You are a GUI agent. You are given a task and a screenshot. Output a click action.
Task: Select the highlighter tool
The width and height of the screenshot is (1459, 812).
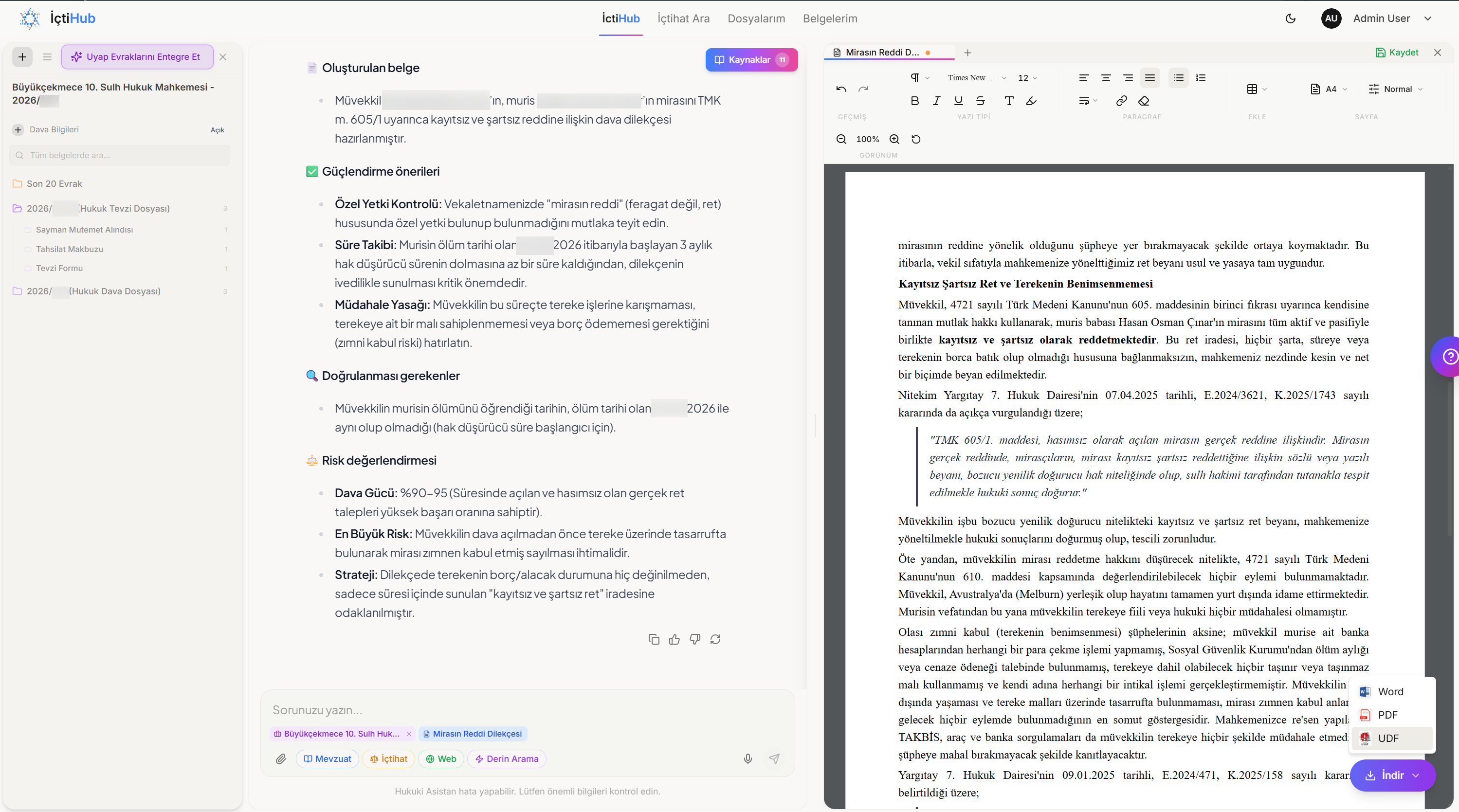pos(1031,101)
